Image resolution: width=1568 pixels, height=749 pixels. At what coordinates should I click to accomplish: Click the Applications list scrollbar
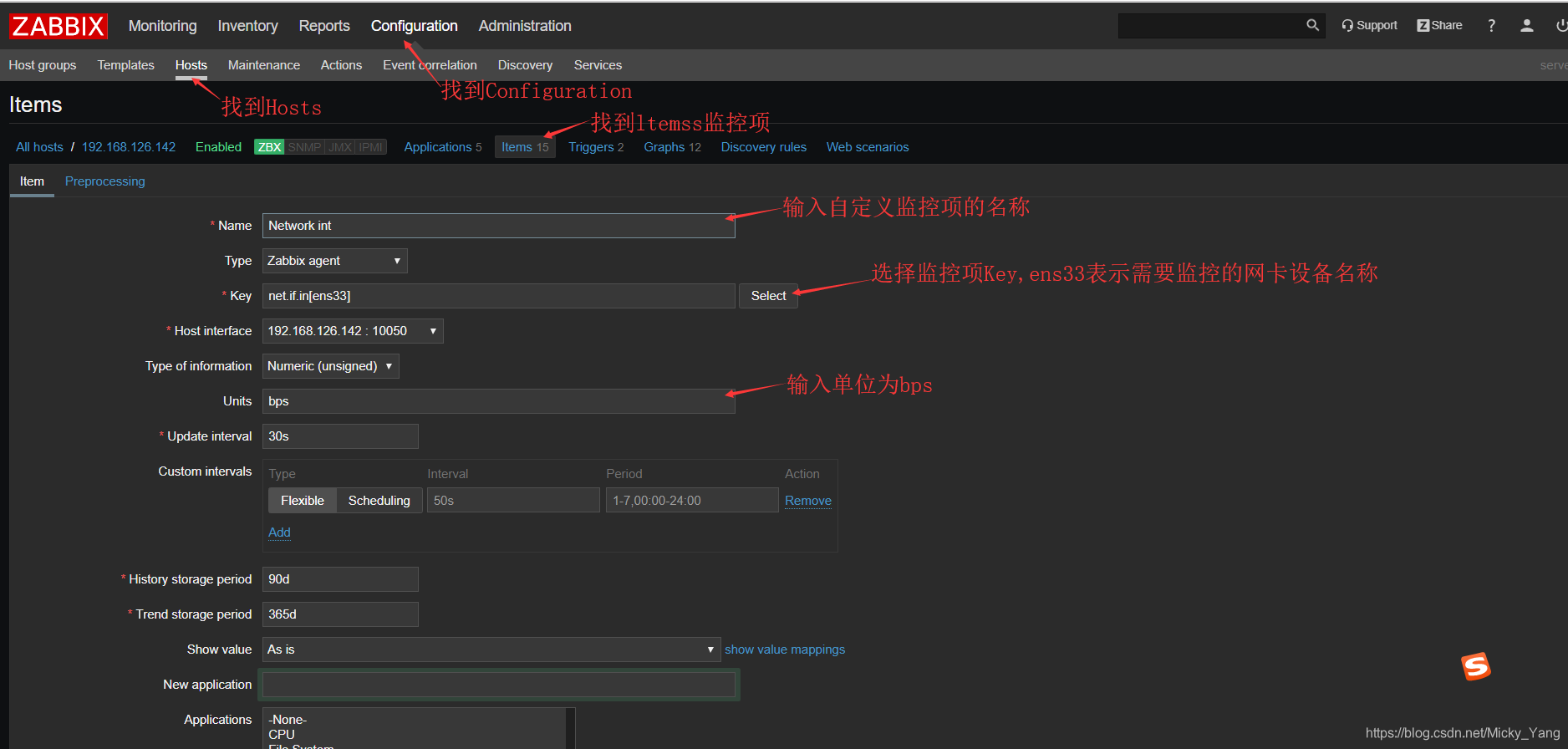571,728
